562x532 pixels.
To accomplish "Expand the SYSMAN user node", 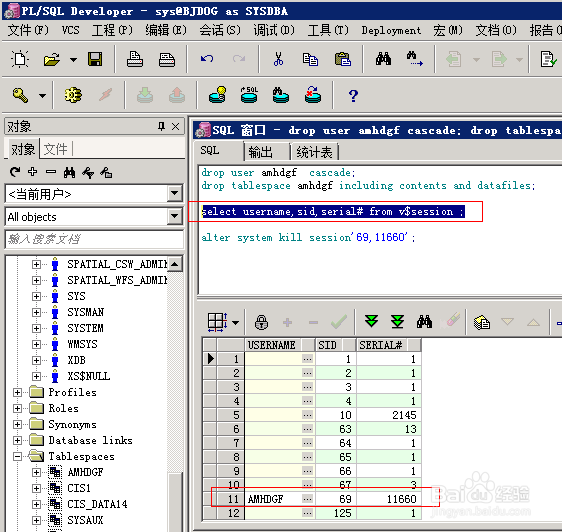I will 36,312.
